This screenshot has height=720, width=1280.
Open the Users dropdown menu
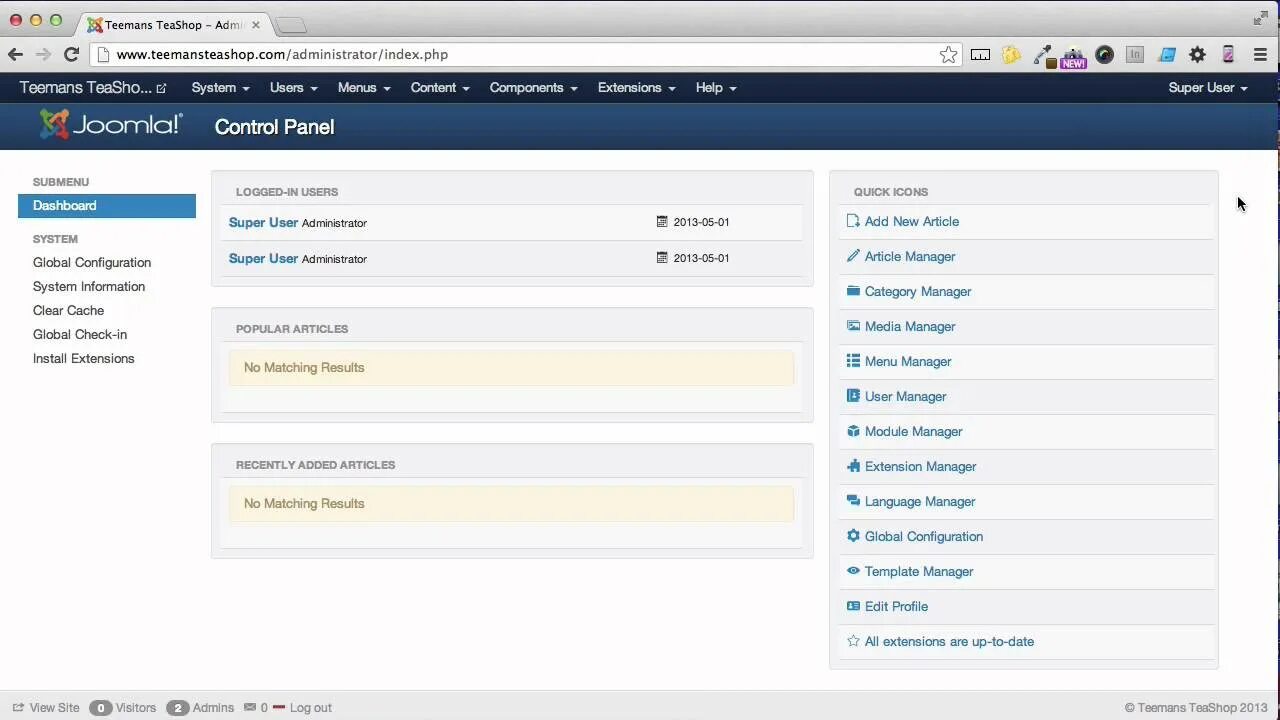(293, 88)
